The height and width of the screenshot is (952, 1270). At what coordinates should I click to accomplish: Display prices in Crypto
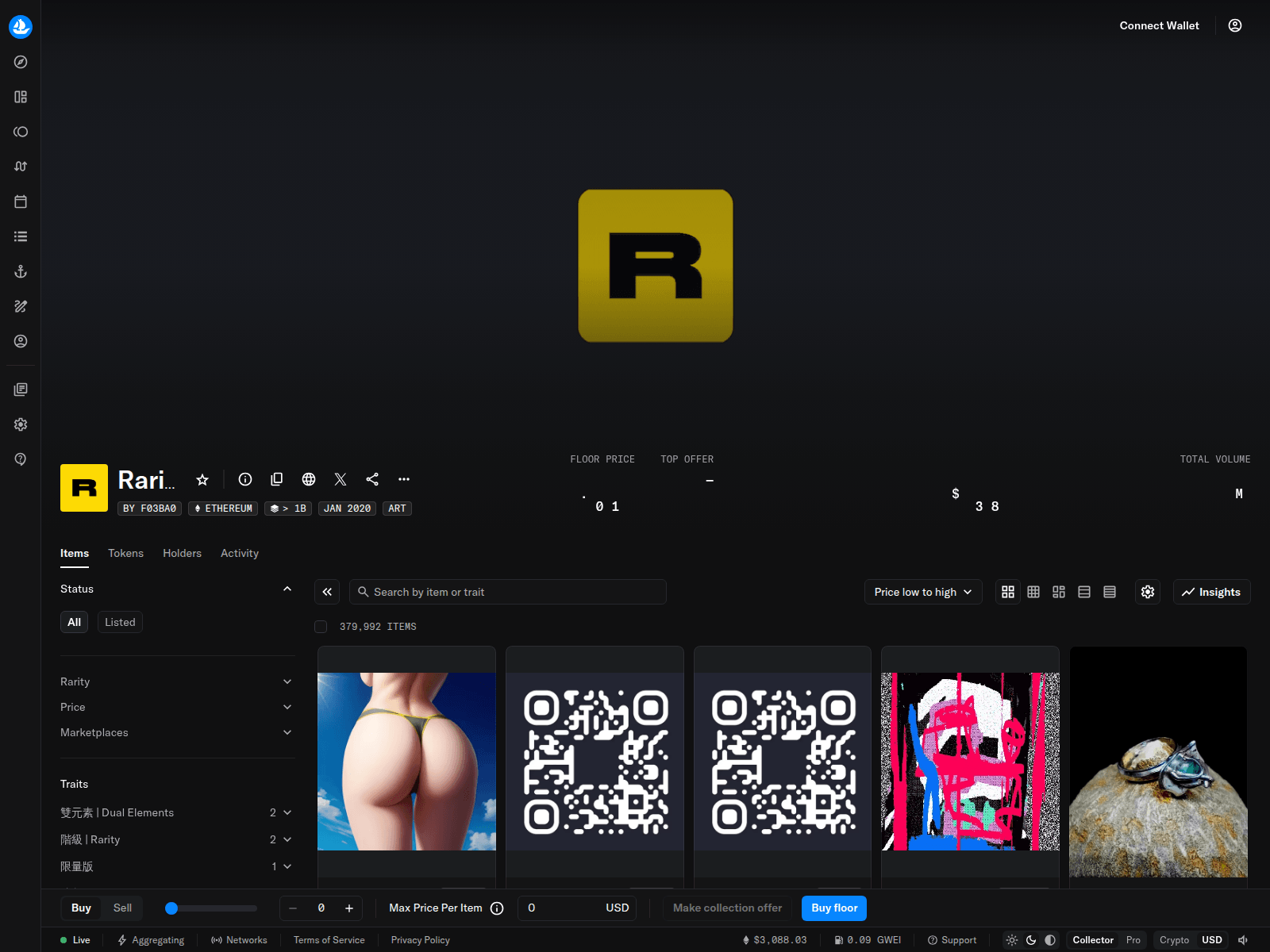1174,940
